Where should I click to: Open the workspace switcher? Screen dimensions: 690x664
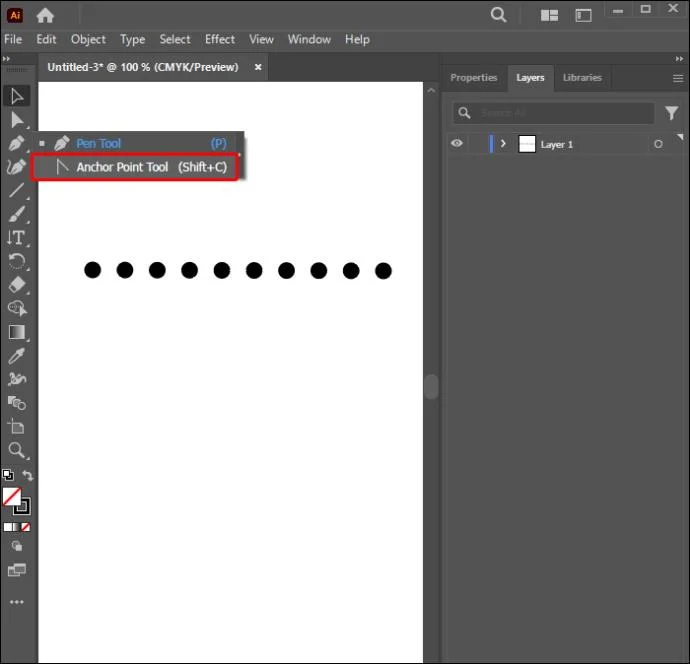click(584, 15)
